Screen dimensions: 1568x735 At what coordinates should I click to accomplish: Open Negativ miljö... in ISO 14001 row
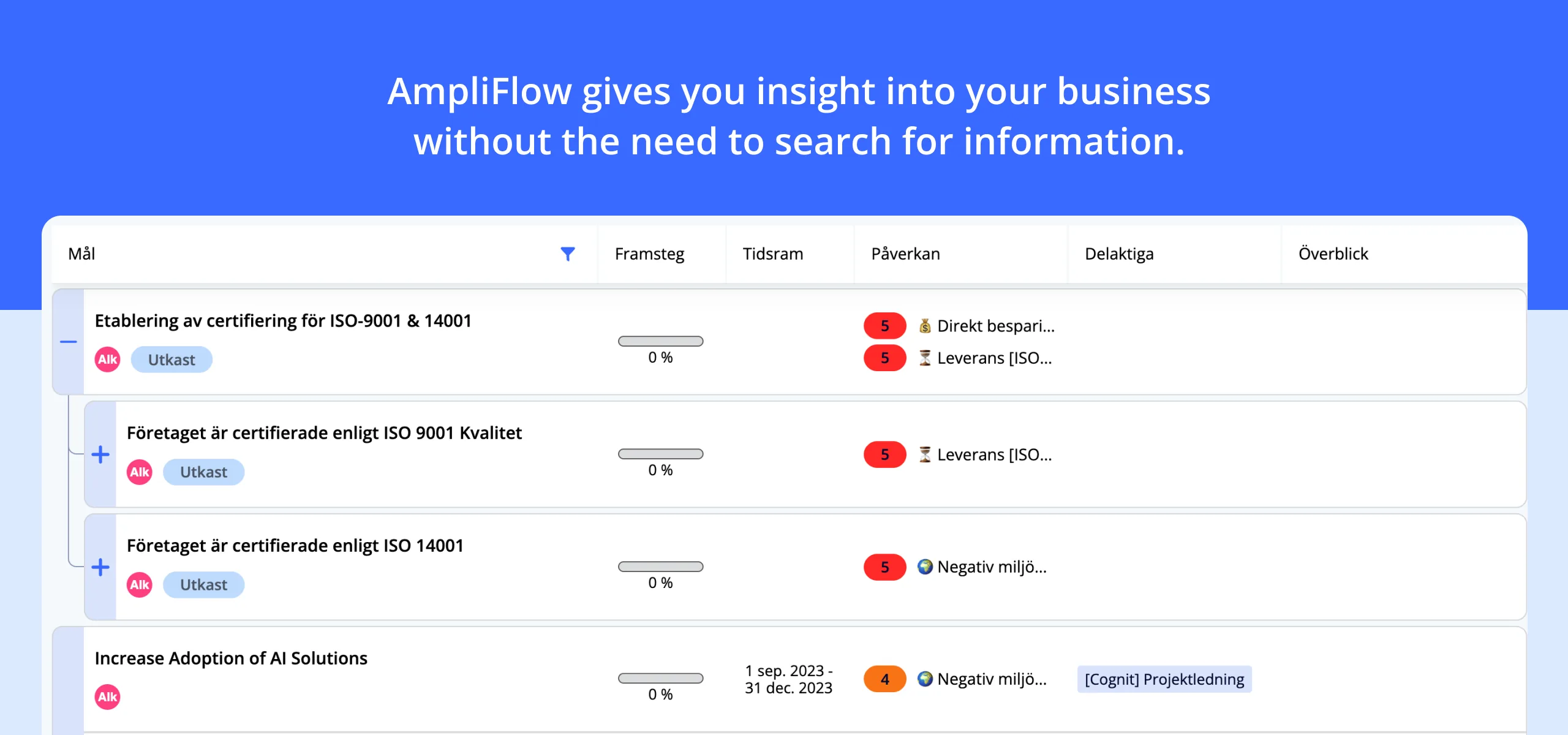(x=992, y=567)
